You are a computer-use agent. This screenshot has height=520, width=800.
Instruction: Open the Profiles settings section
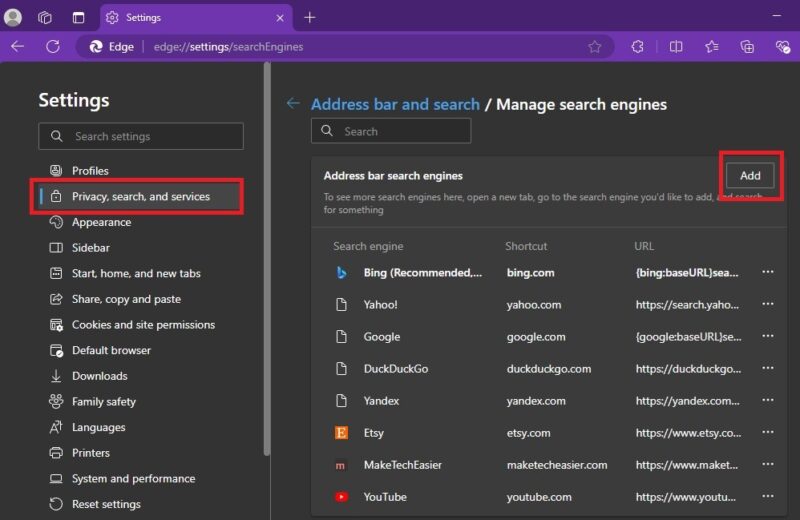pos(90,170)
